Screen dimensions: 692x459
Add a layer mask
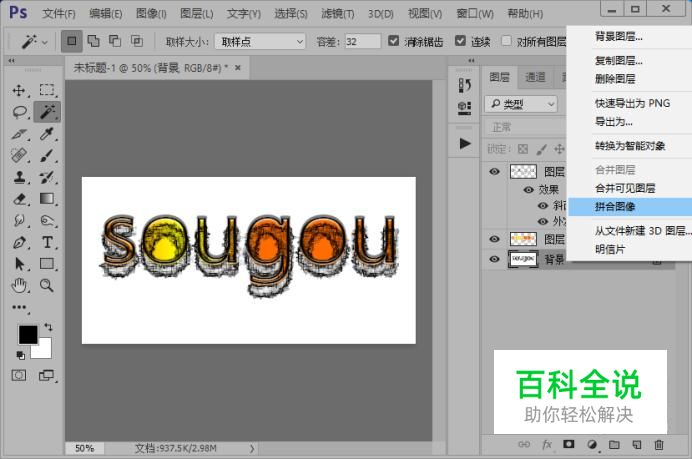pos(569,444)
